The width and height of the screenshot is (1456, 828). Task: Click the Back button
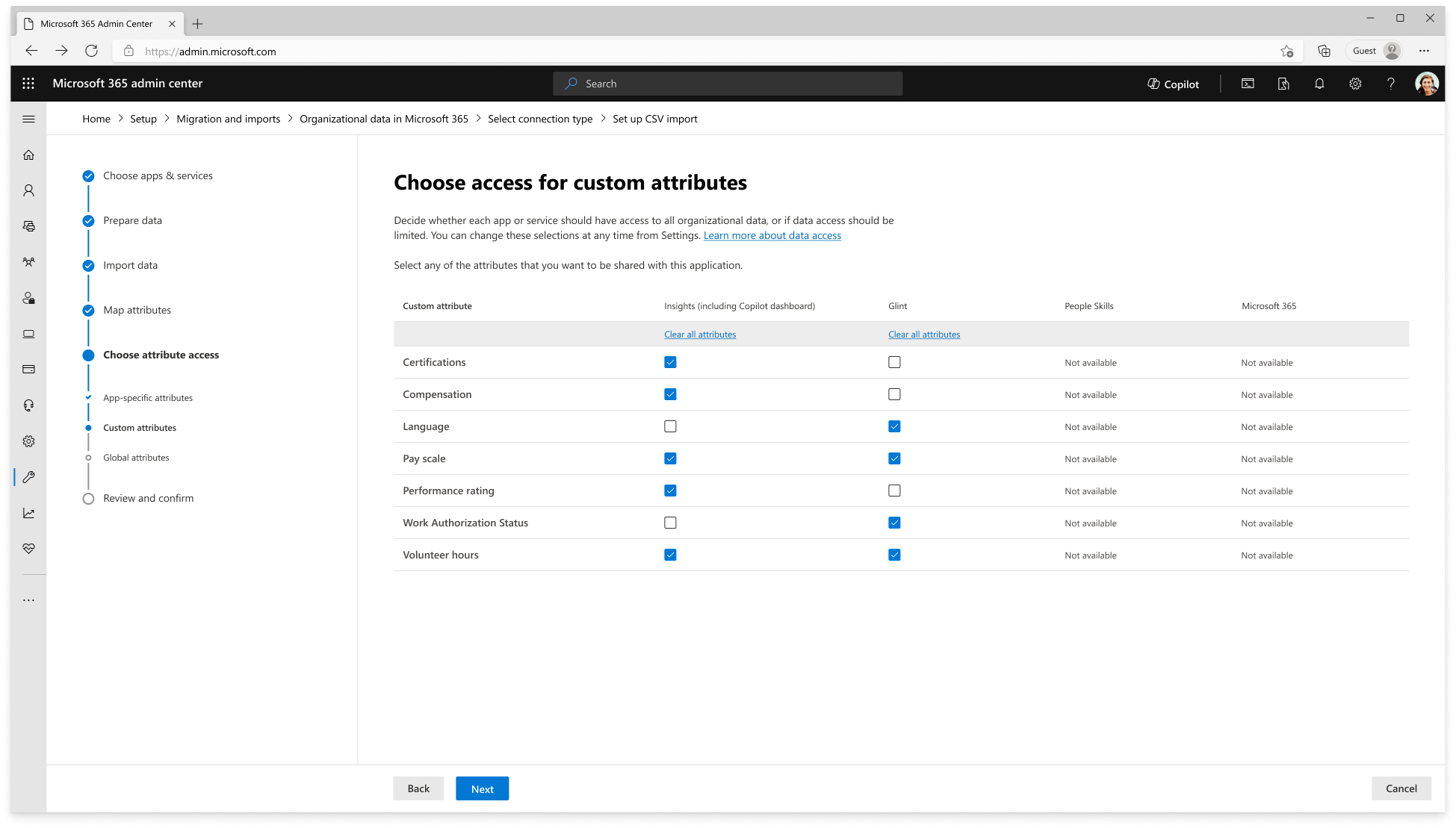tap(418, 788)
